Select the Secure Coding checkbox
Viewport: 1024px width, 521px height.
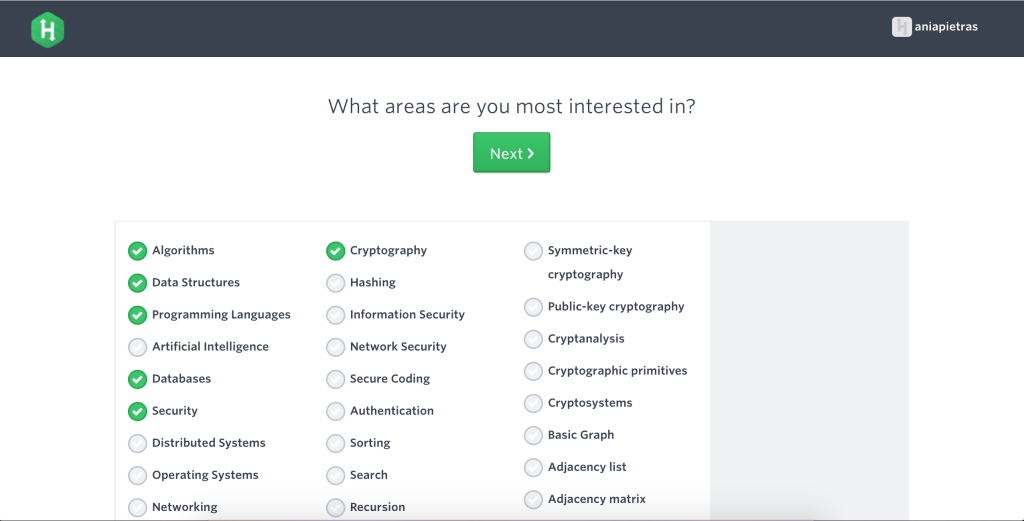(335, 379)
